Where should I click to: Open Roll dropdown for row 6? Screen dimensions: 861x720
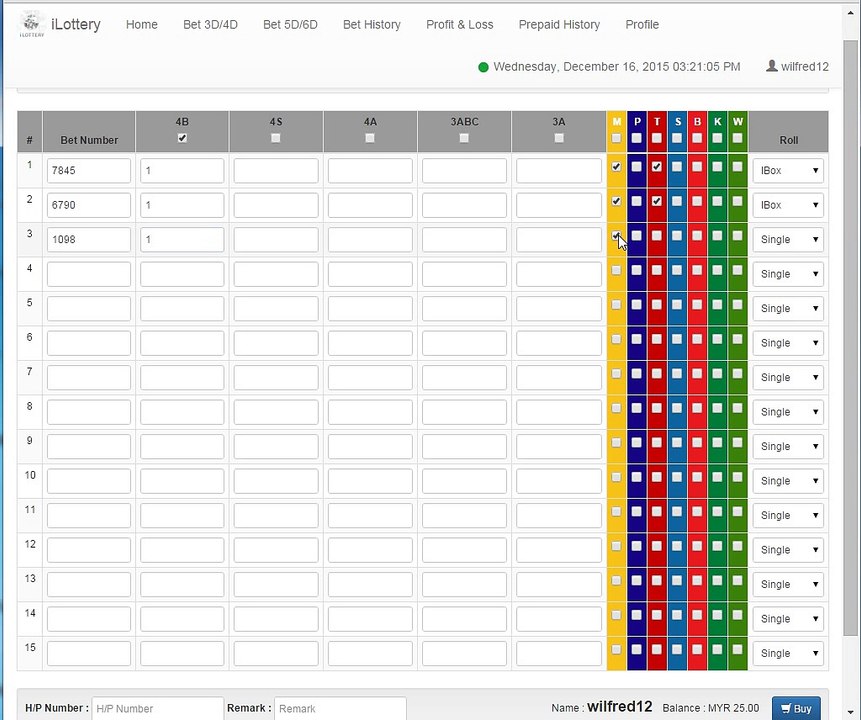click(x=788, y=343)
